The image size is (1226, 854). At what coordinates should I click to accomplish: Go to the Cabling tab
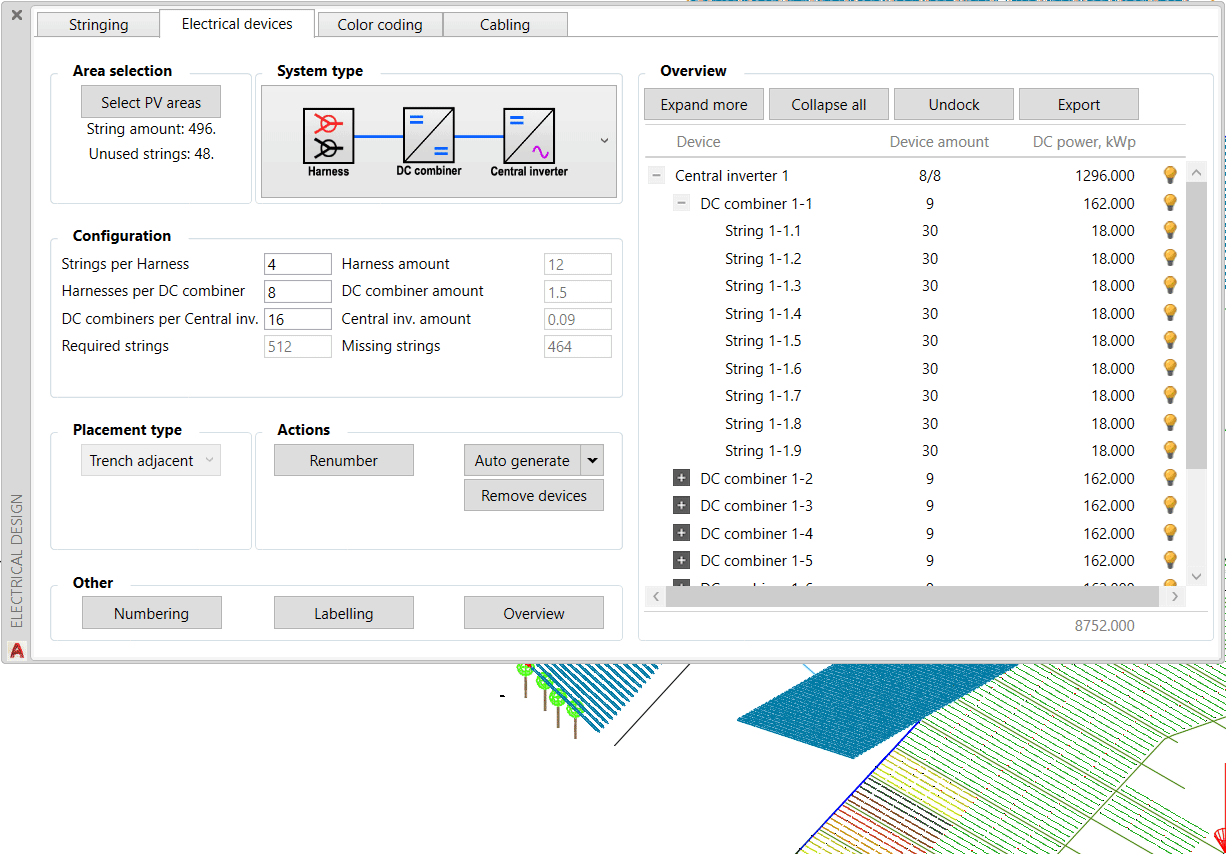[505, 25]
